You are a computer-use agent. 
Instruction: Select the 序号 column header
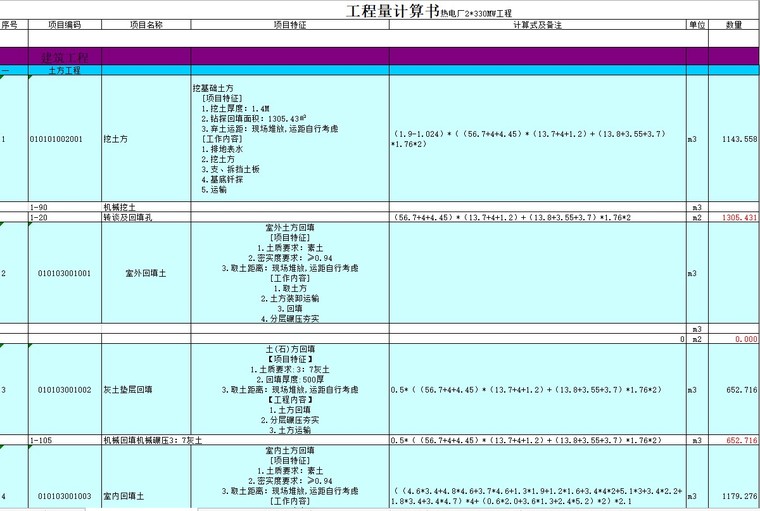click(9, 25)
